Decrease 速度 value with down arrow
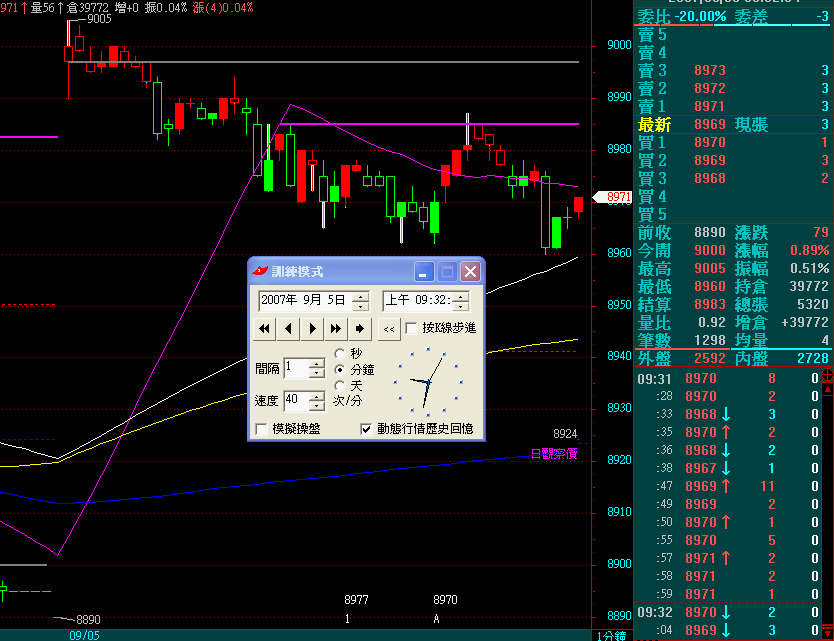 coord(317,405)
